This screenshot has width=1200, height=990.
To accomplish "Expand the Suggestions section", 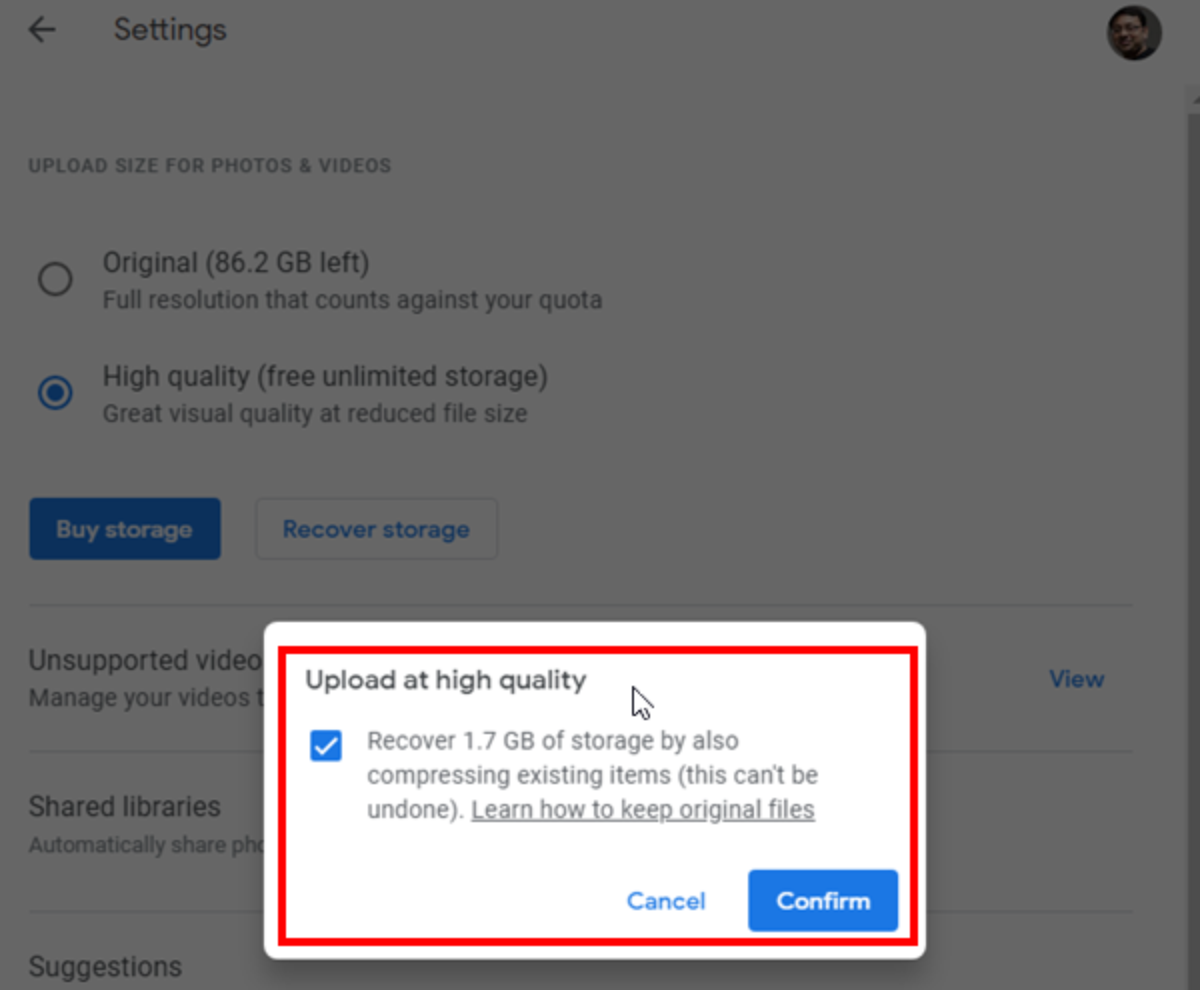I will click(x=105, y=967).
